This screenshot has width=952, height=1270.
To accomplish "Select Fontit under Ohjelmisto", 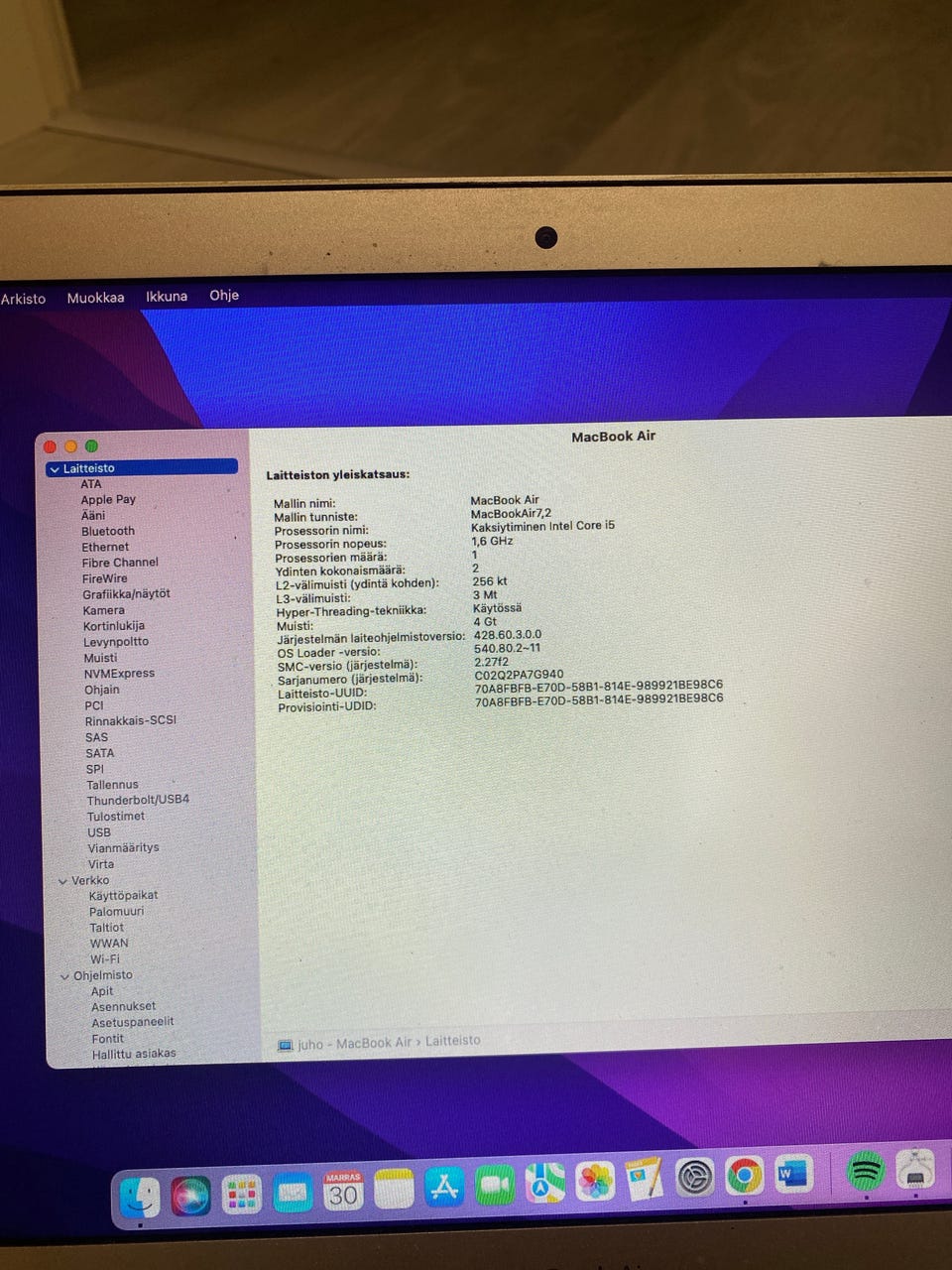I will click(108, 1039).
